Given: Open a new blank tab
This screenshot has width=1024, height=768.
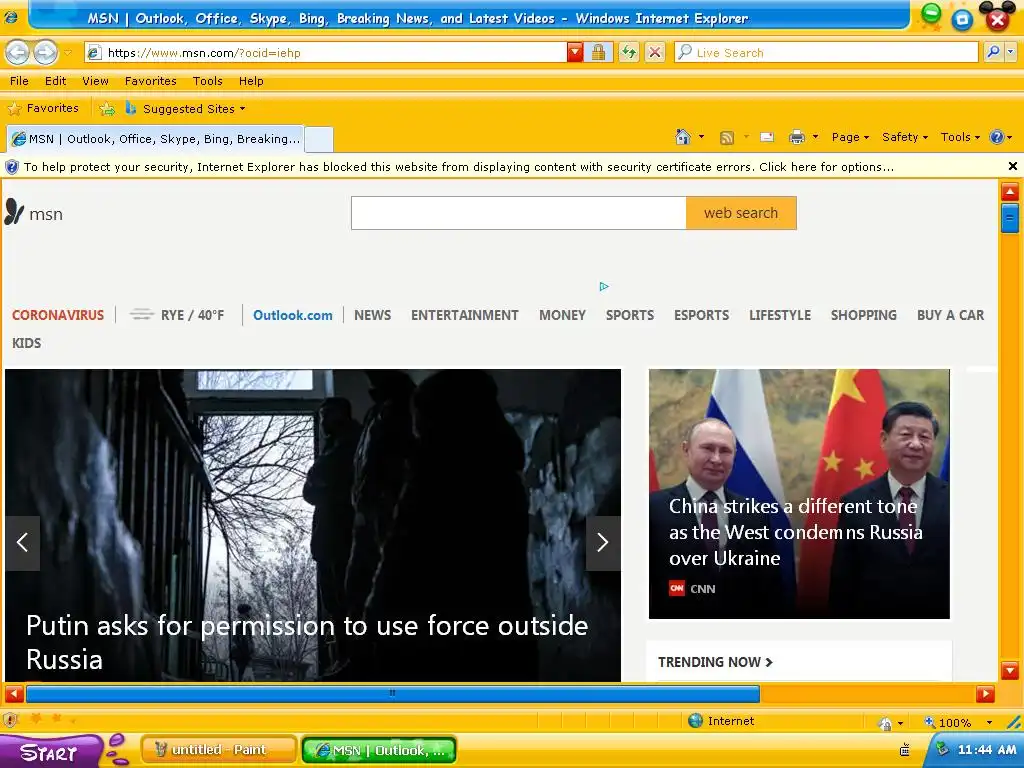Looking at the screenshot, I should 319,139.
